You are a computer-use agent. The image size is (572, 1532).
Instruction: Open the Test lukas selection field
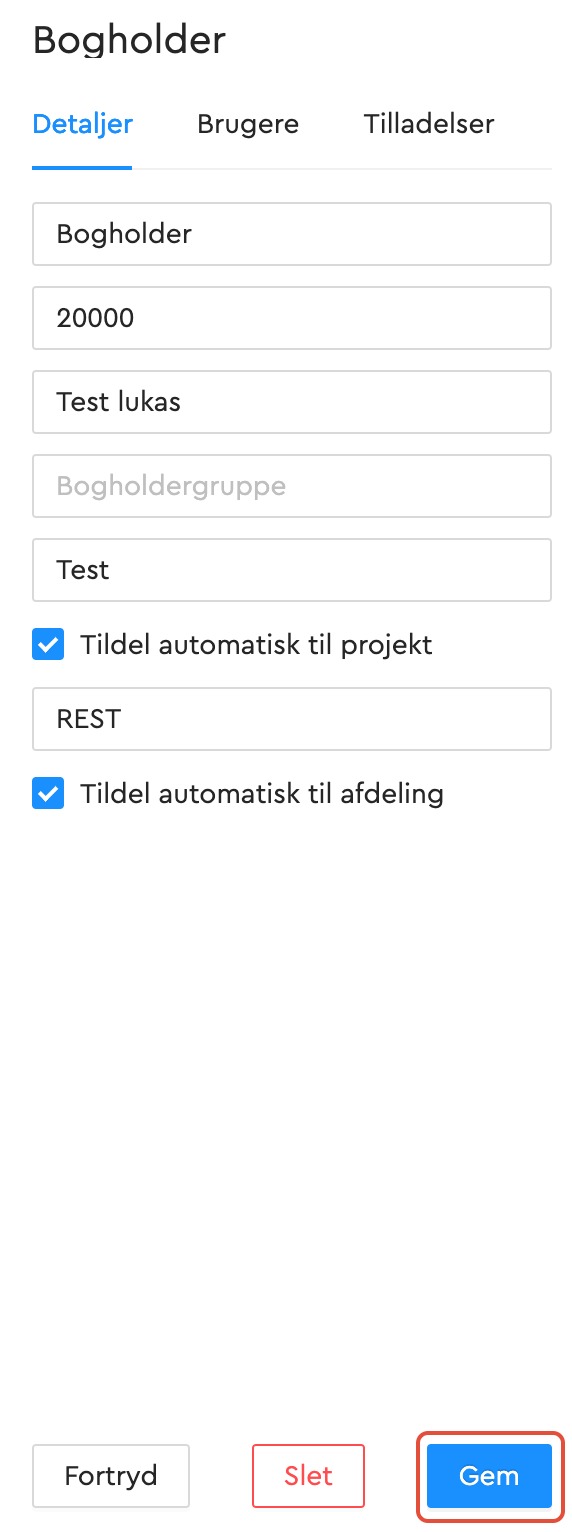coord(292,402)
